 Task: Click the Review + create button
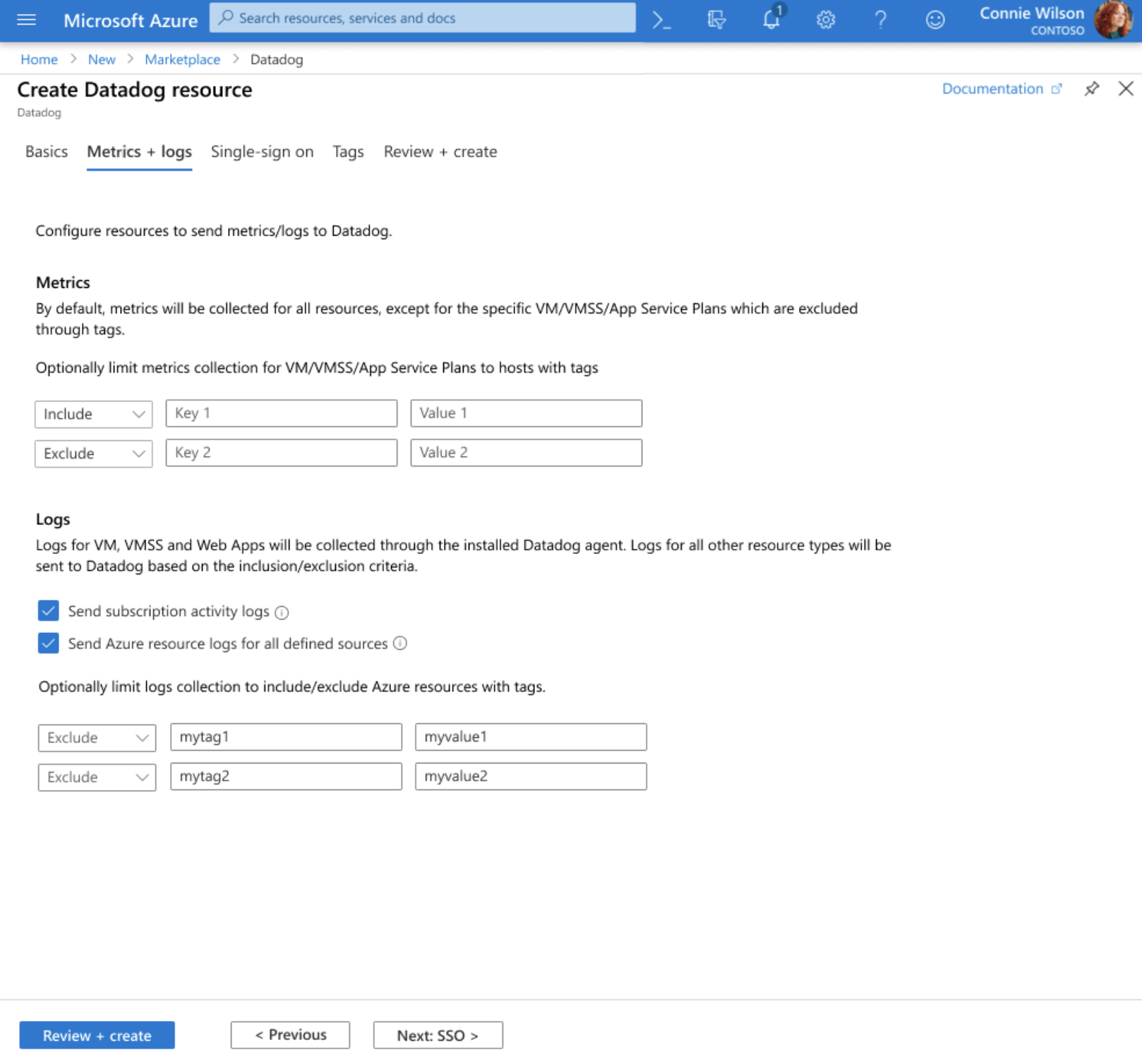pos(97,1035)
